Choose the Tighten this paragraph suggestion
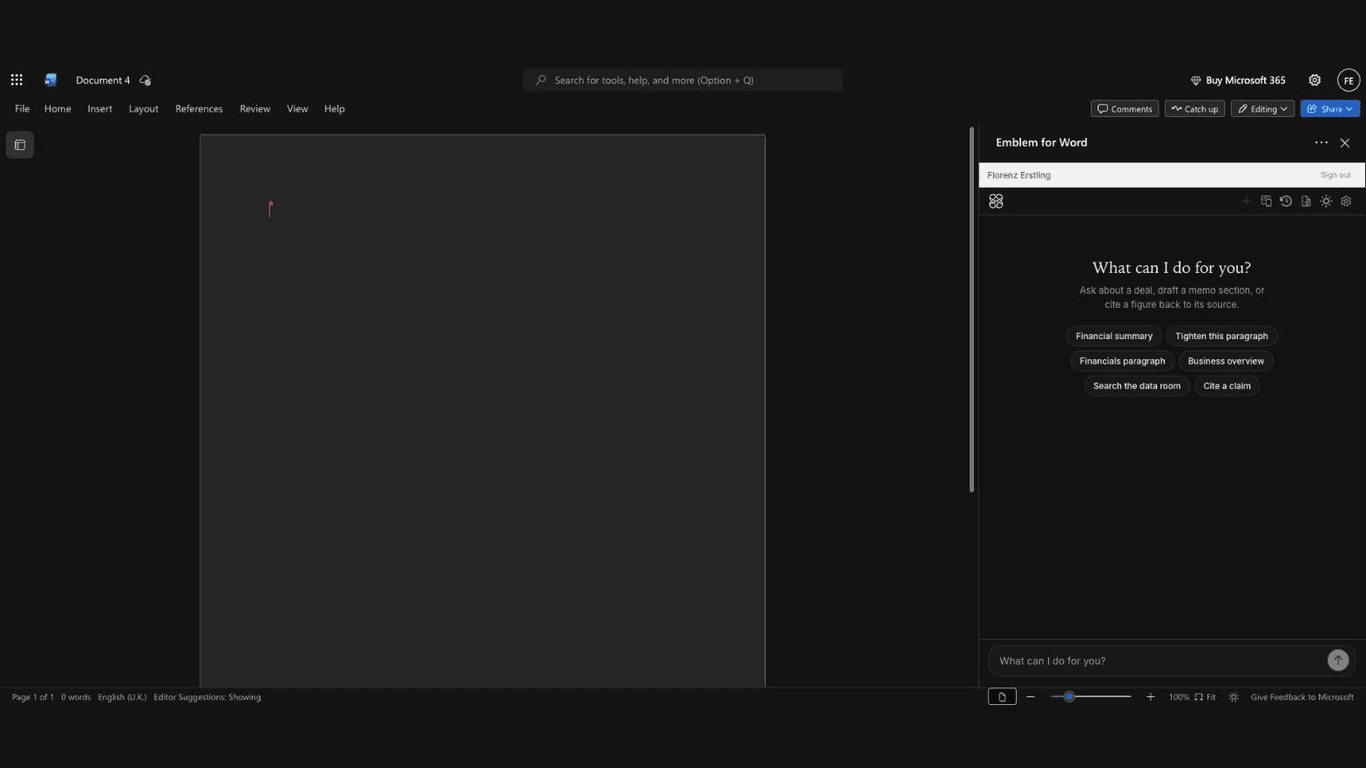The width and height of the screenshot is (1366, 768). pyautogui.click(x=1222, y=336)
